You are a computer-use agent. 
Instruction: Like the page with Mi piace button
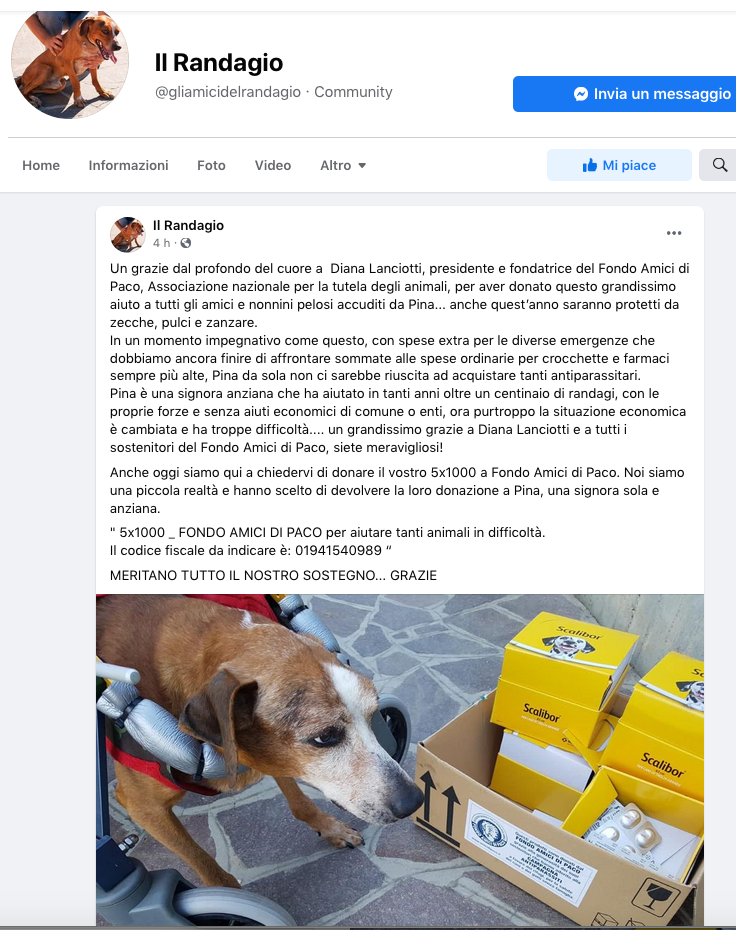click(619, 165)
